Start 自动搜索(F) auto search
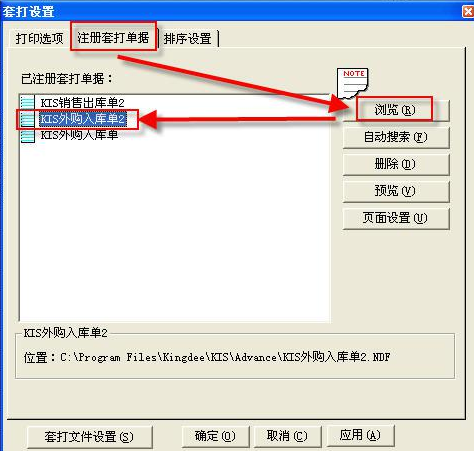Viewport: 474px width, 451px height. tap(396, 137)
